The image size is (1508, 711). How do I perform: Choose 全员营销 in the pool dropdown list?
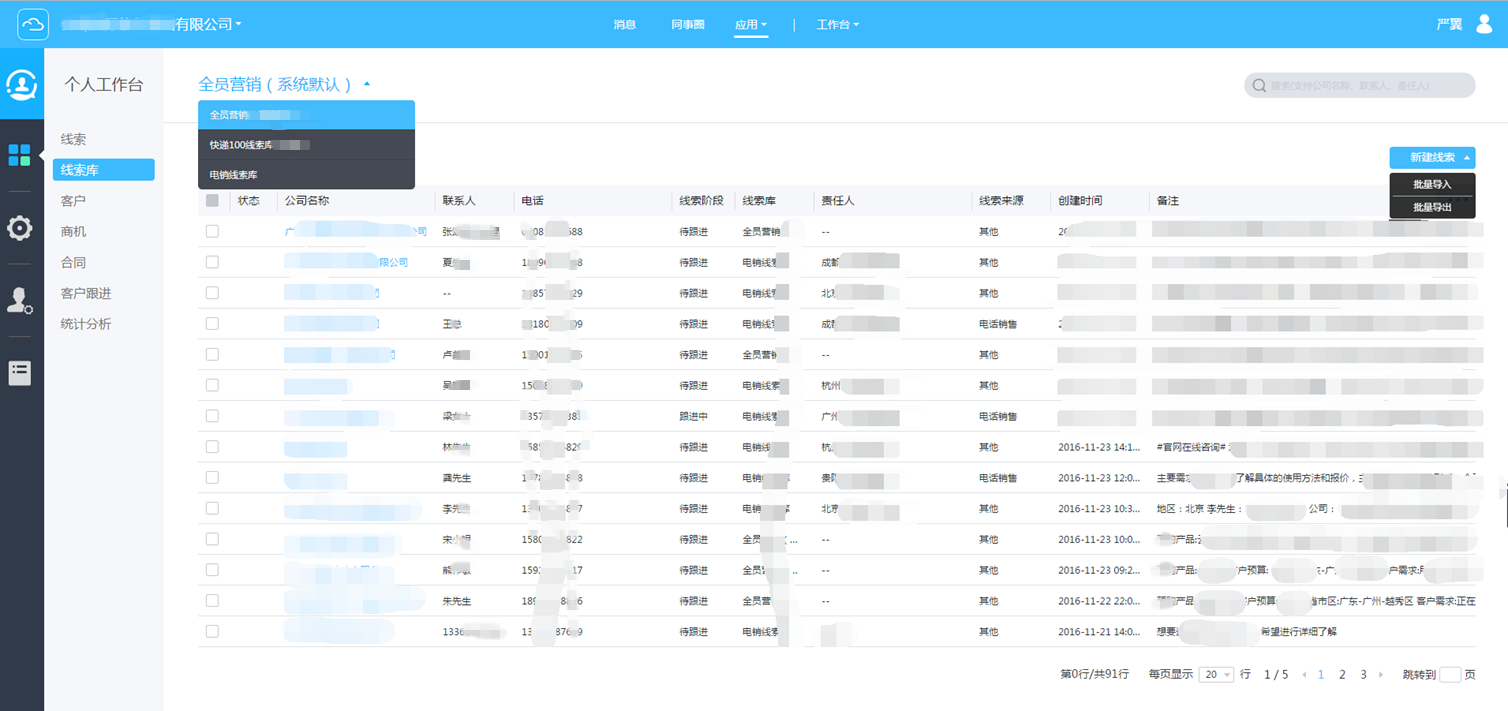tap(306, 115)
